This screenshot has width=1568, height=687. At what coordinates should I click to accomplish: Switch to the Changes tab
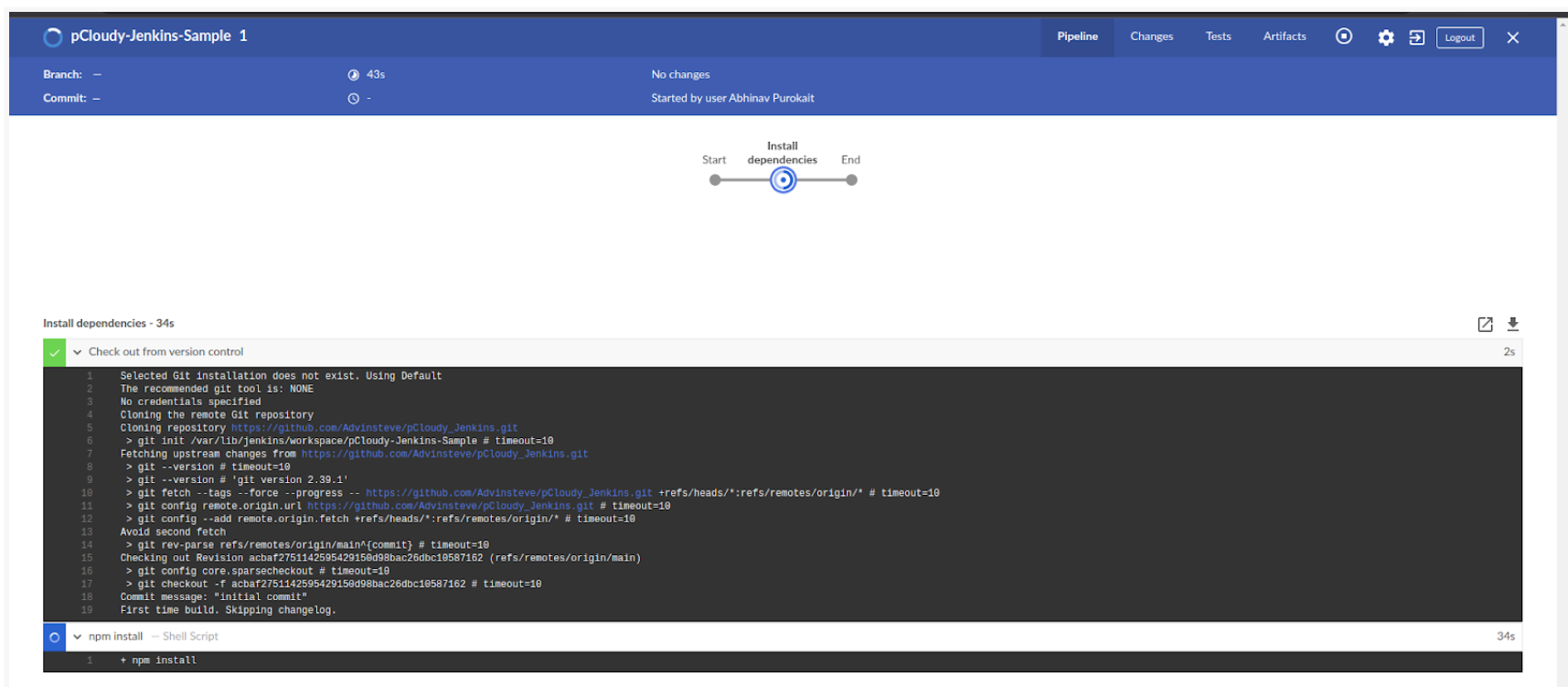(1151, 37)
